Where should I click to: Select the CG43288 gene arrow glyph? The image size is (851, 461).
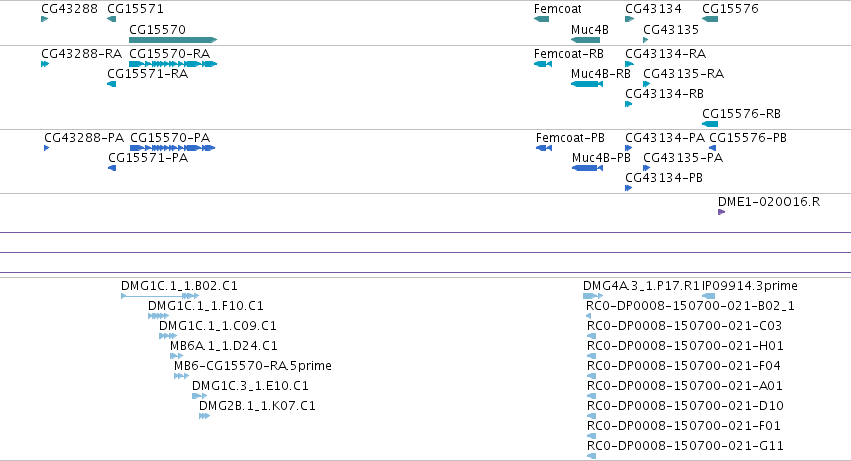(x=45, y=19)
